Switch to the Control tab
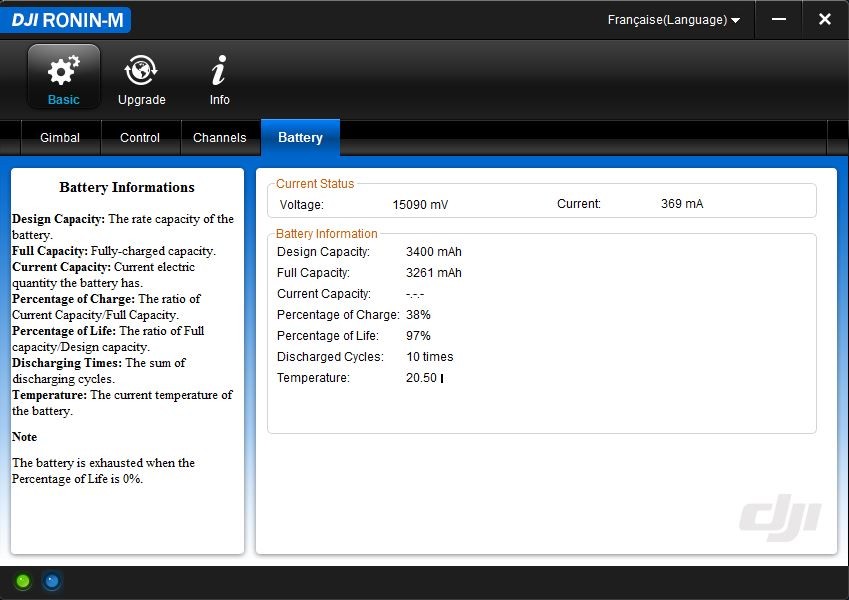Viewport: 849px width, 600px height. pyautogui.click(x=140, y=138)
